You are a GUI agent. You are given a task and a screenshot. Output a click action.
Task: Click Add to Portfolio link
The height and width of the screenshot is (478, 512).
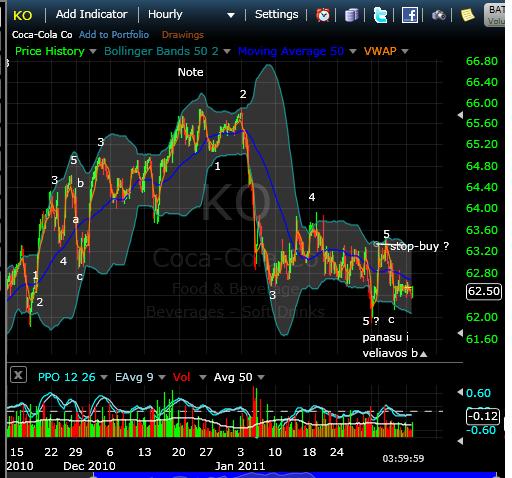(x=114, y=35)
